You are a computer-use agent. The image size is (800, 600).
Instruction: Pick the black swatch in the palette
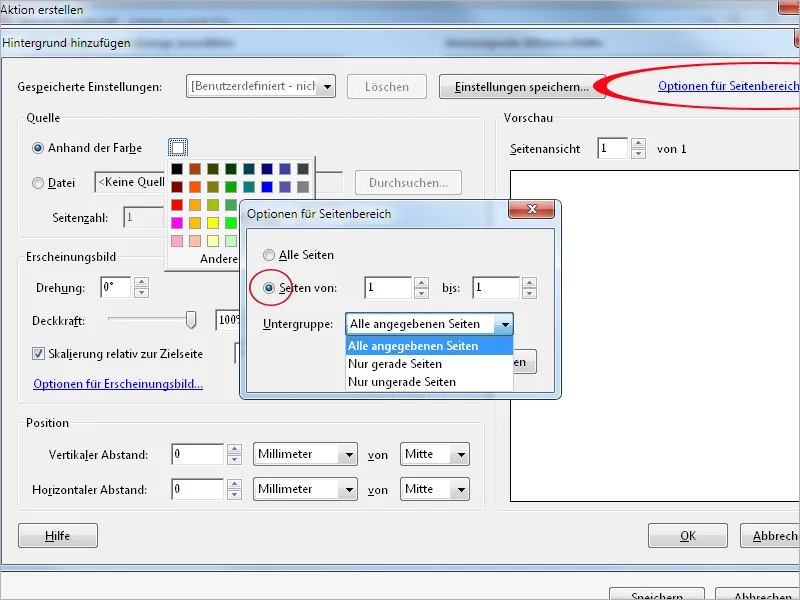[177, 169]
